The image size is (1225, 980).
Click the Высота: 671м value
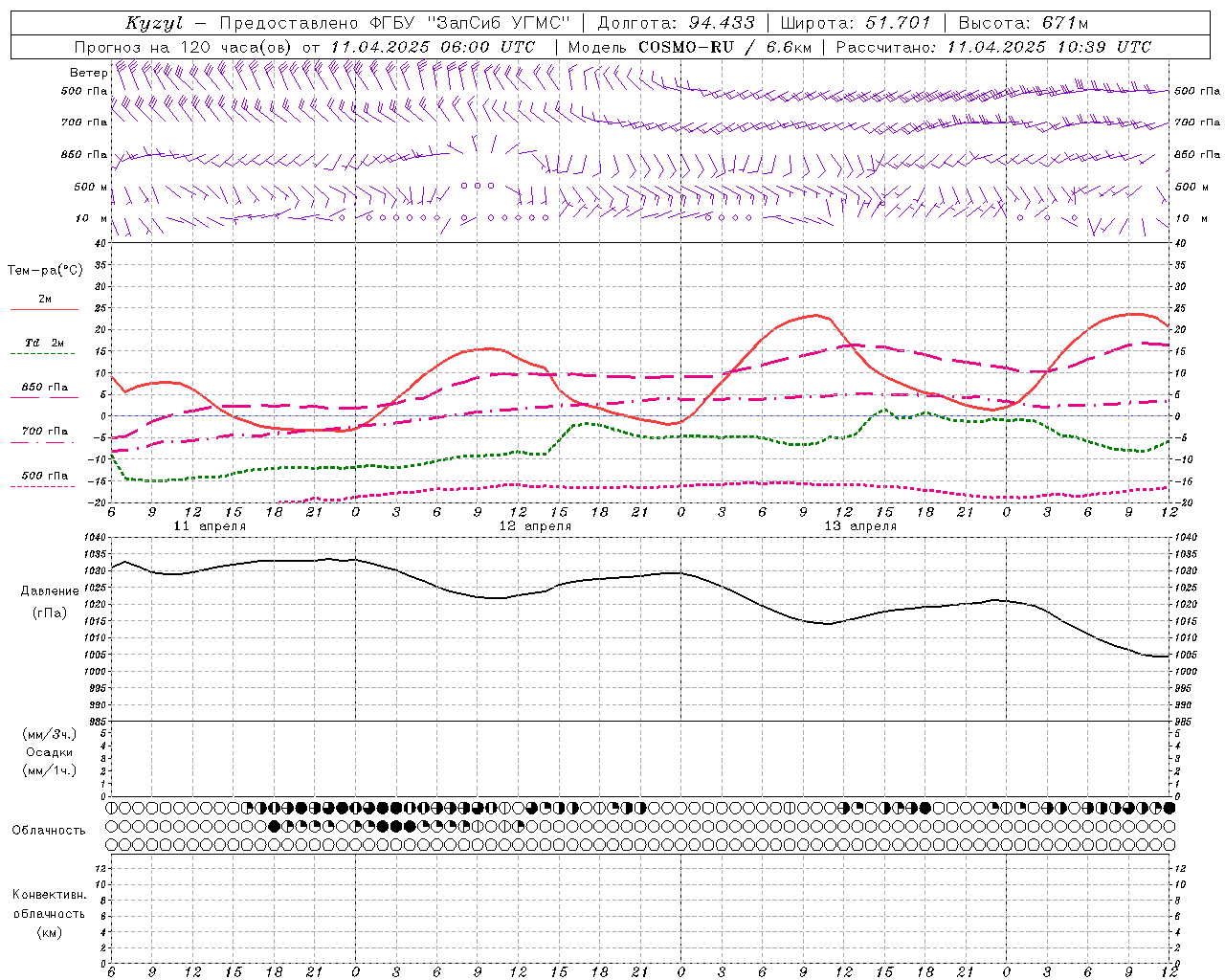1023,23
